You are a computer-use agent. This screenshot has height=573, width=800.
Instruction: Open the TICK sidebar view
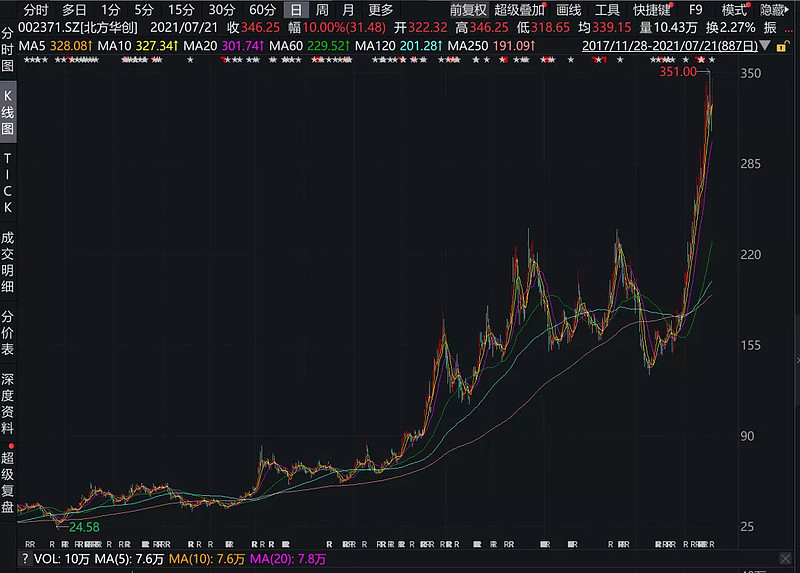tap(7, 183)
